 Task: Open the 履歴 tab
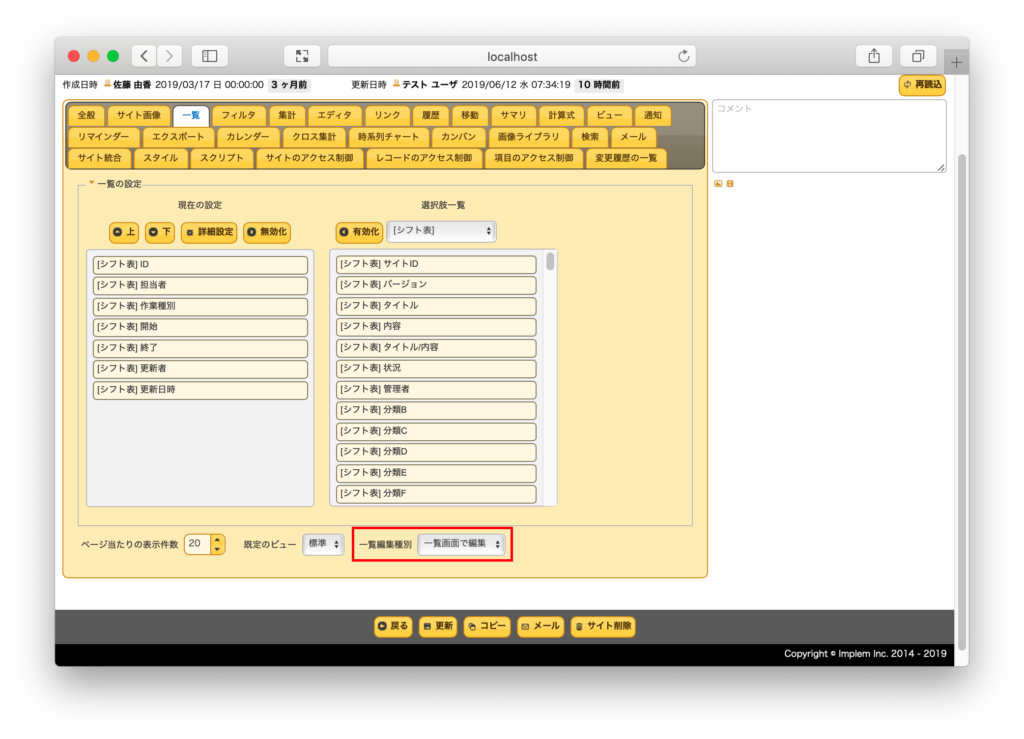coord(430,116)
